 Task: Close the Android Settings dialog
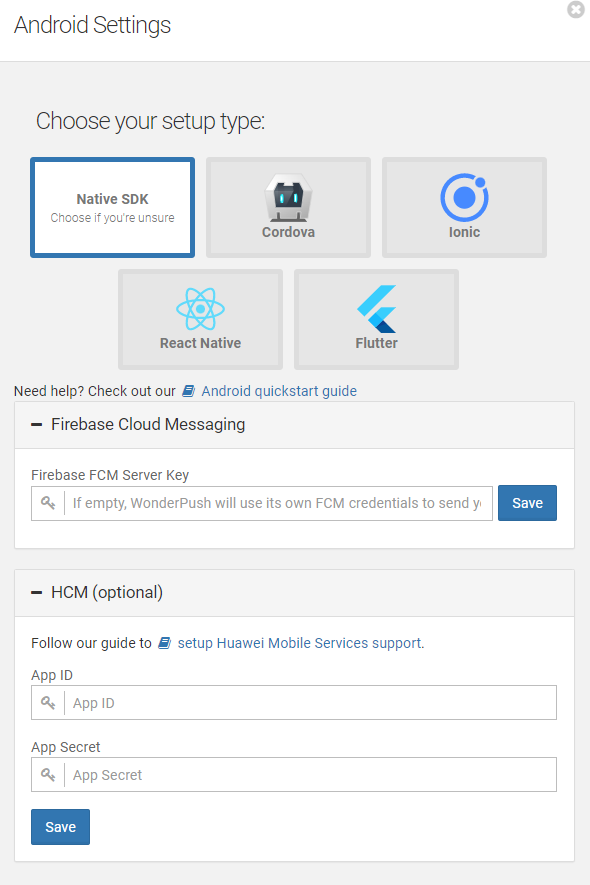coord(576,10)
